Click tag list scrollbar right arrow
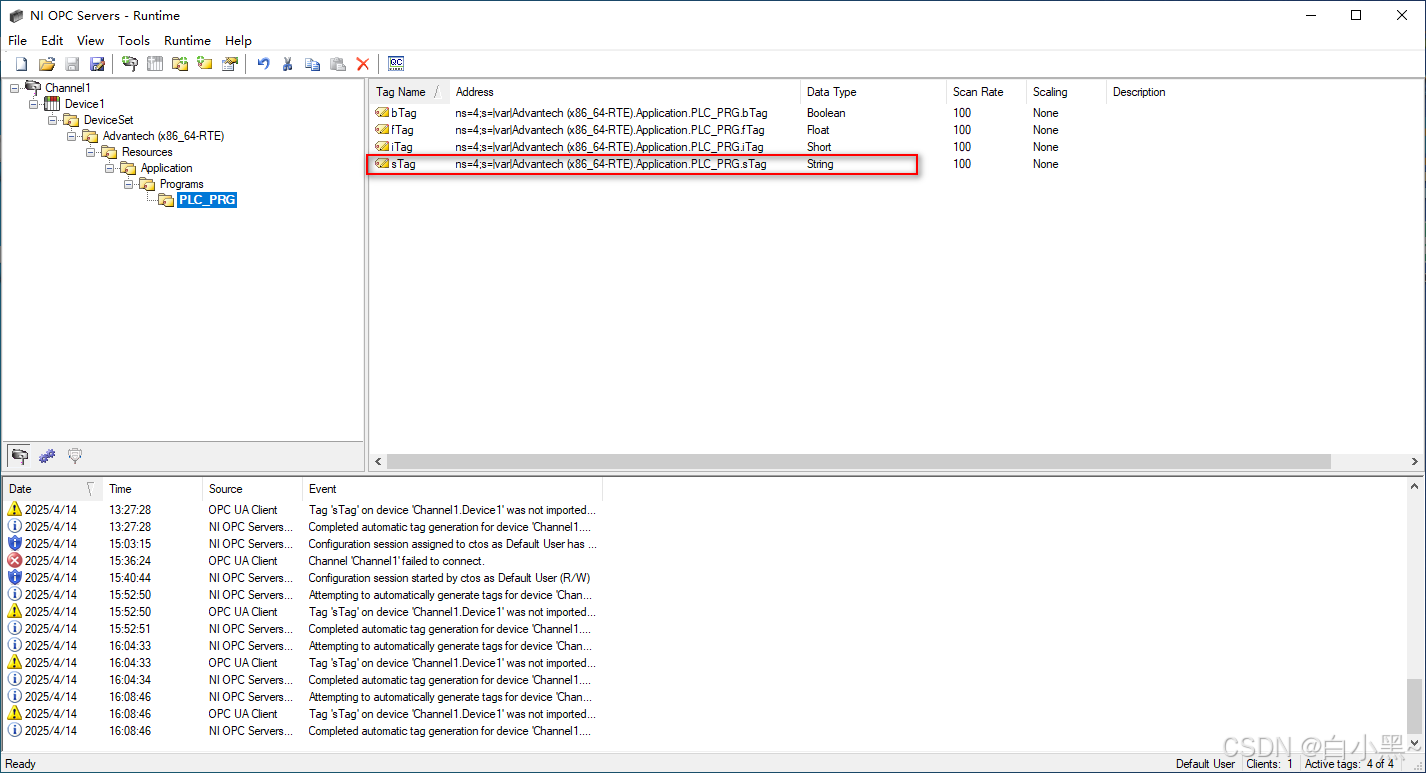Screen dimensions: 1426x773 tap(1415, 462)
